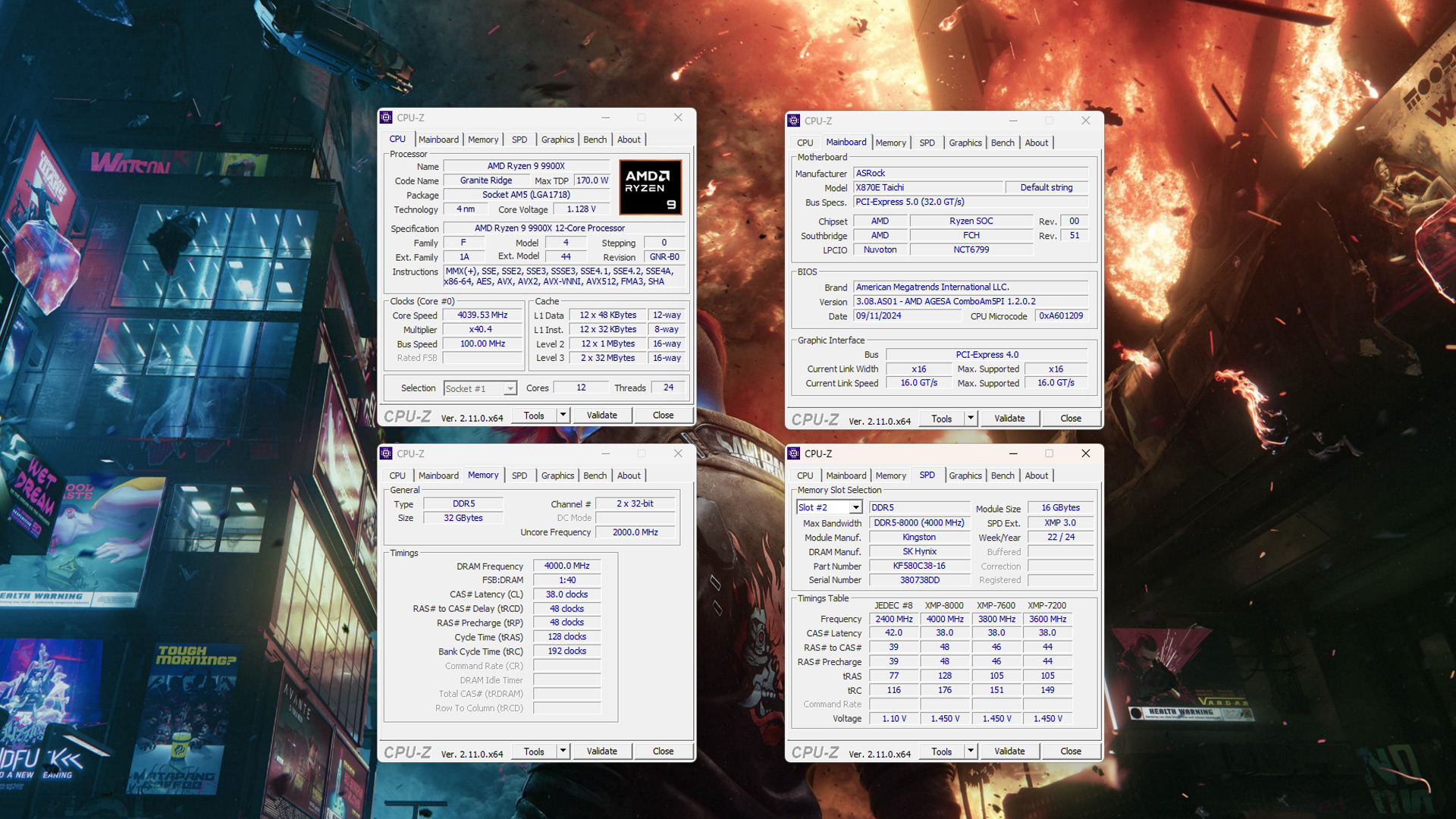1456x819 pixels.
Task: Click Close button in CPU window
Action: pyautogui.click(x=663, y=415)
